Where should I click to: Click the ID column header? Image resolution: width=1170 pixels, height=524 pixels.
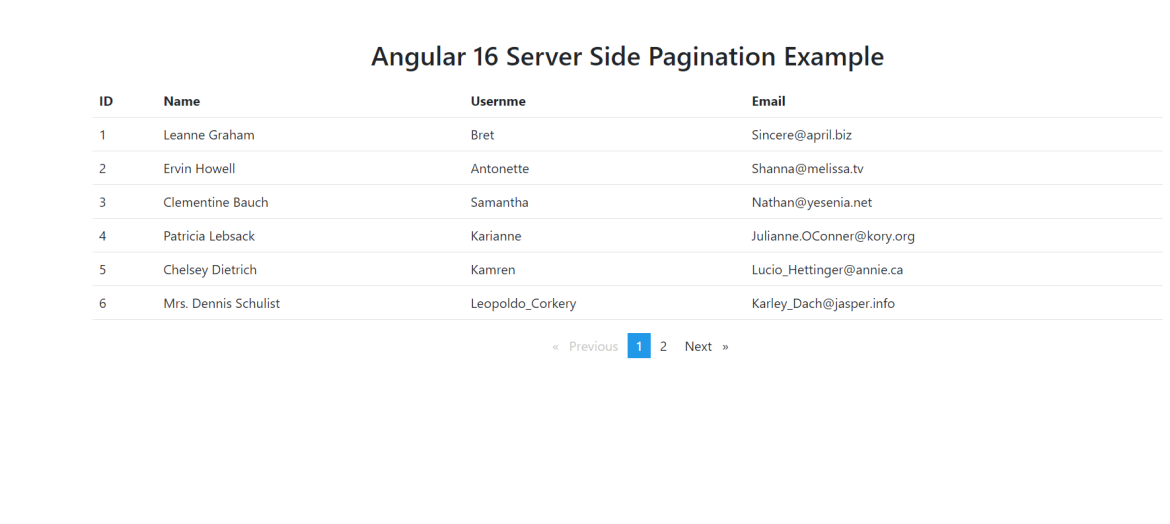(x=106, y=101)
